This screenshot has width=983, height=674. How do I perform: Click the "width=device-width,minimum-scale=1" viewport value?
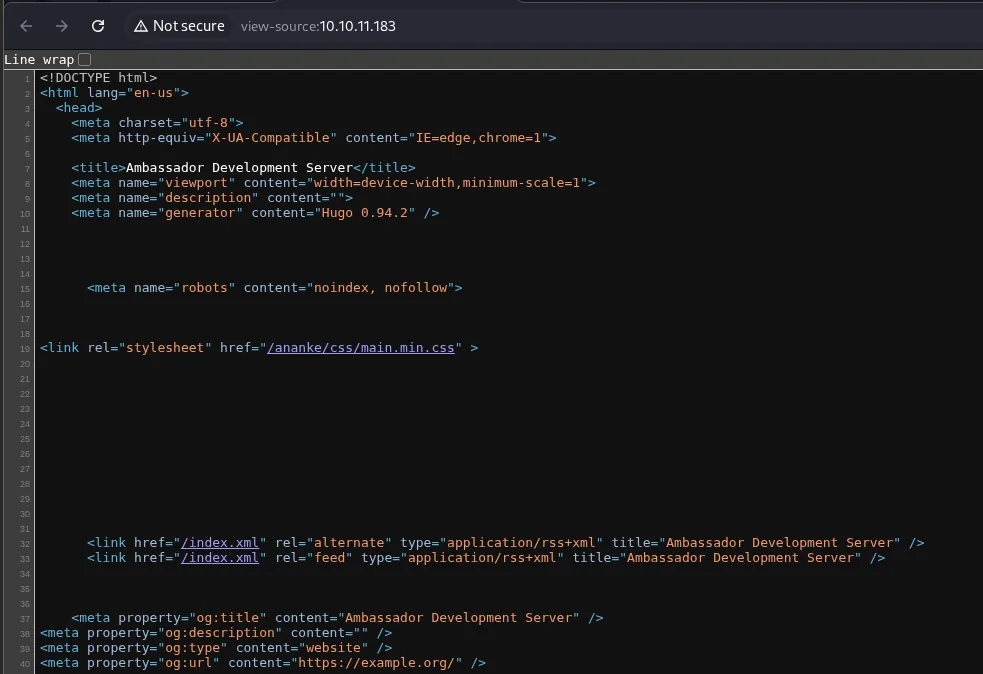point(447,182)
